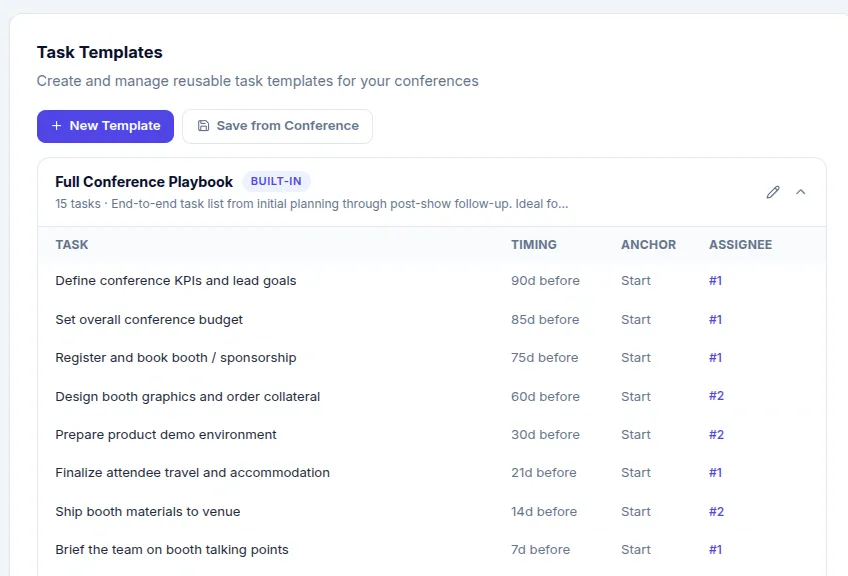Click assignee #2 on Ship booth materials row
This screenshot has height=576, width=848.
716,511
